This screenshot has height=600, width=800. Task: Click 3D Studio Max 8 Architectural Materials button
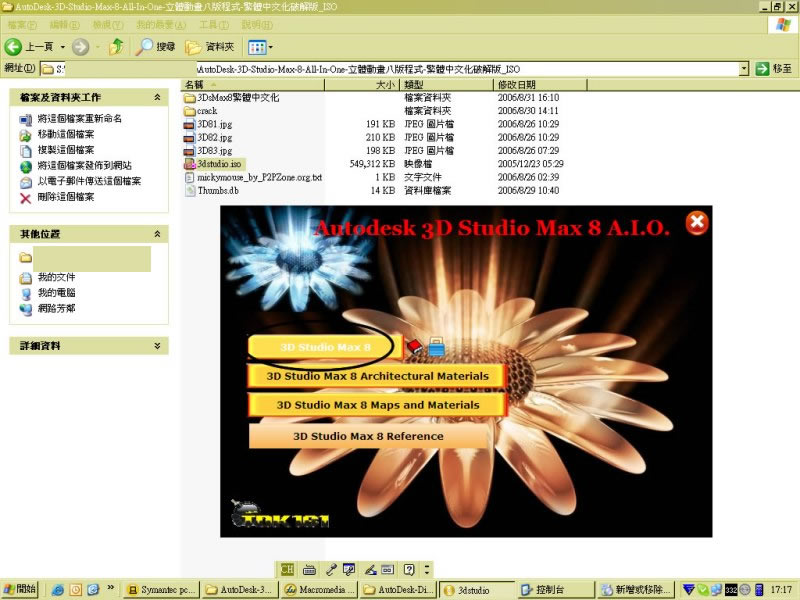tap(377, 376)
